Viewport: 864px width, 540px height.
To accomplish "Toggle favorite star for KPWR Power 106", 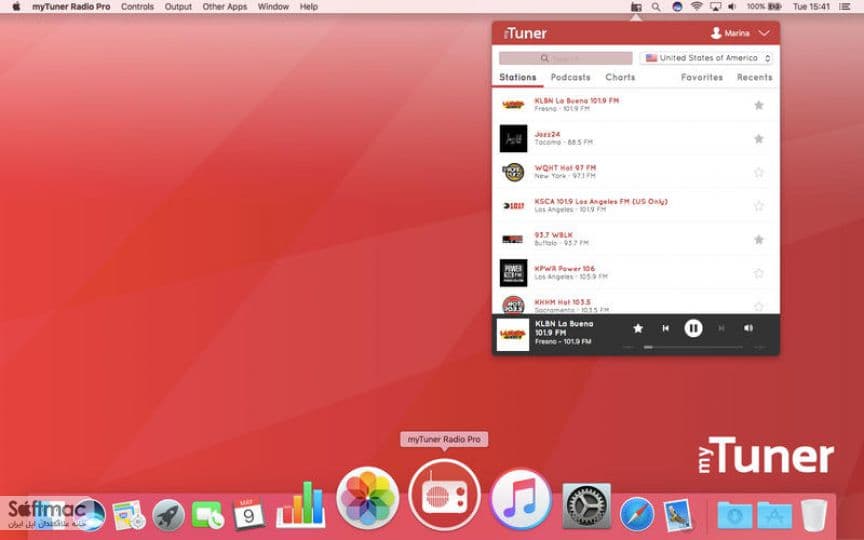I will pyautogui.click(x=759, y=273).
